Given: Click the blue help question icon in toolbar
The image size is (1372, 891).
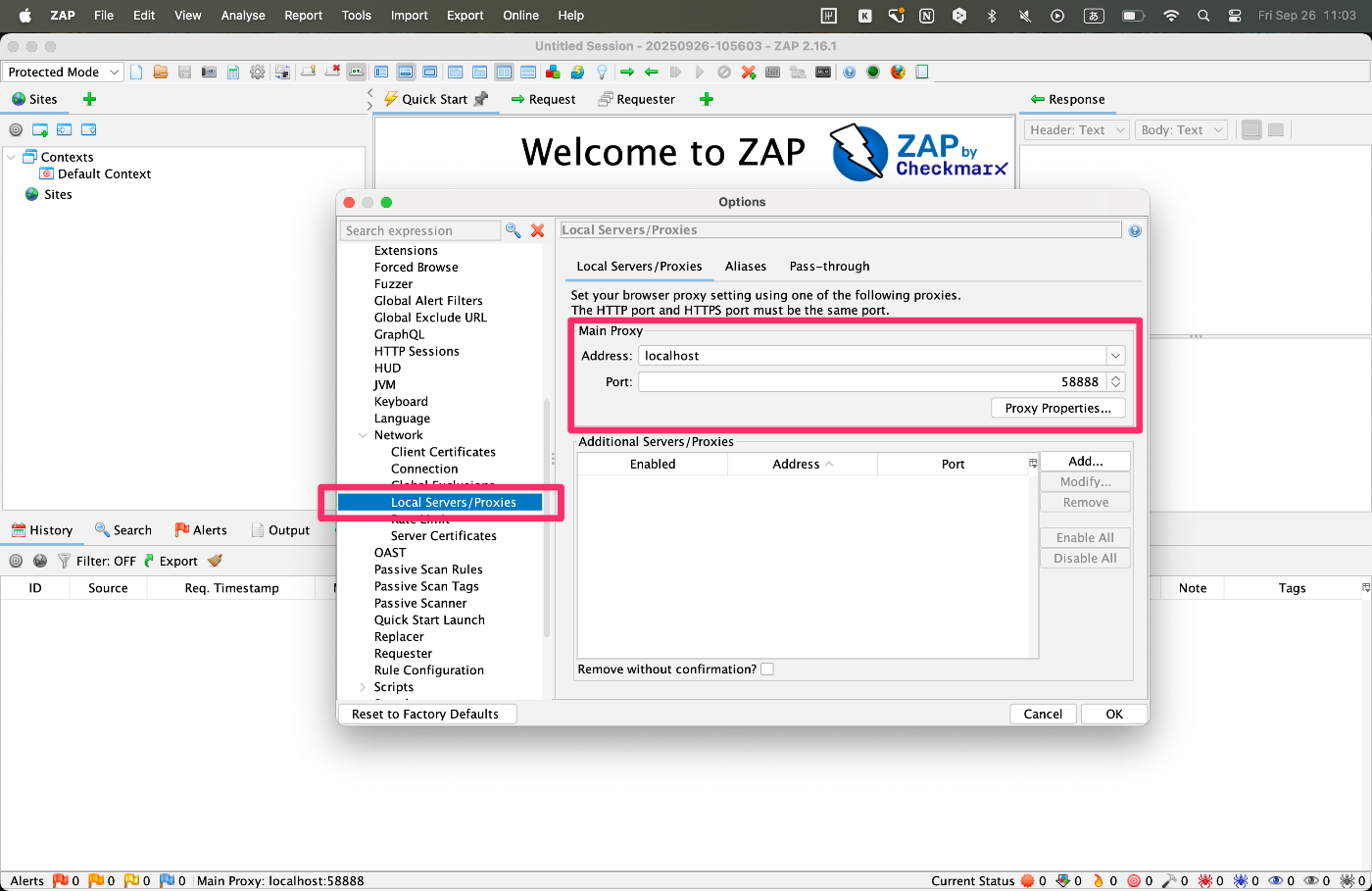Looking at the screenshot, I should pos(850,72).
